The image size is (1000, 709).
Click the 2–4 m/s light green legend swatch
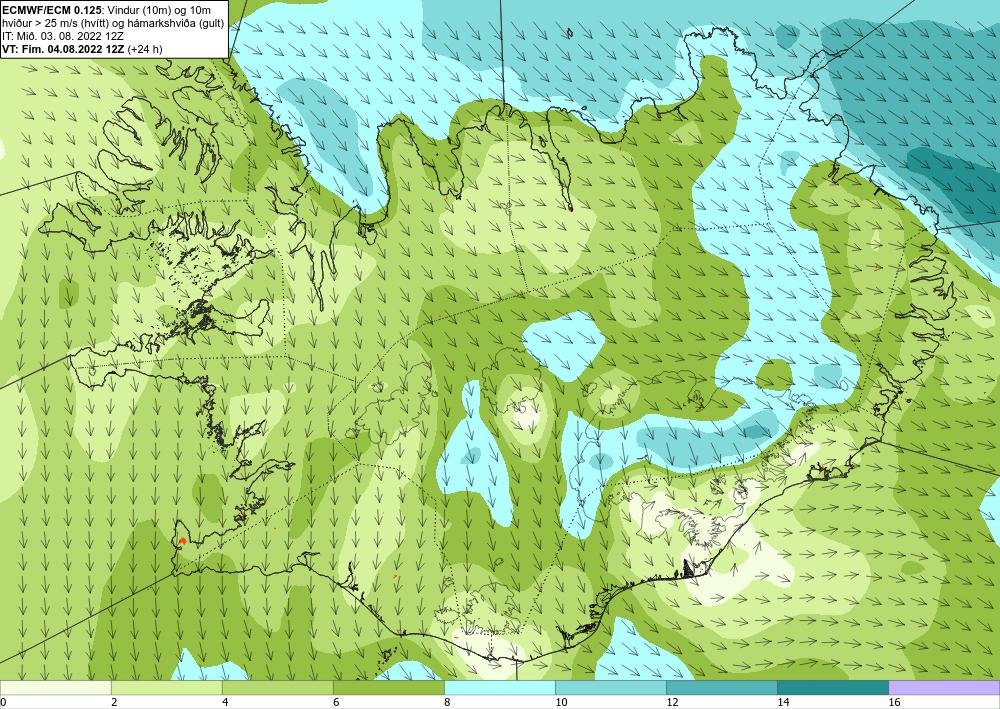[x=166, y=687]
